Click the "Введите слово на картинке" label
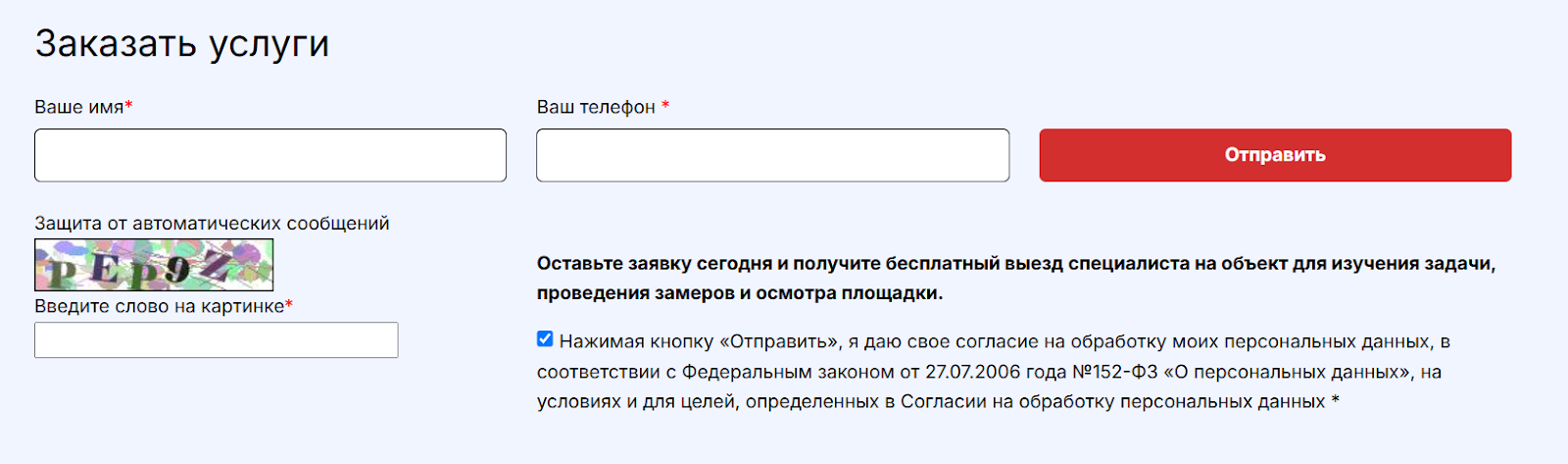Screen dimensions: 1568x464 (159, 306)
